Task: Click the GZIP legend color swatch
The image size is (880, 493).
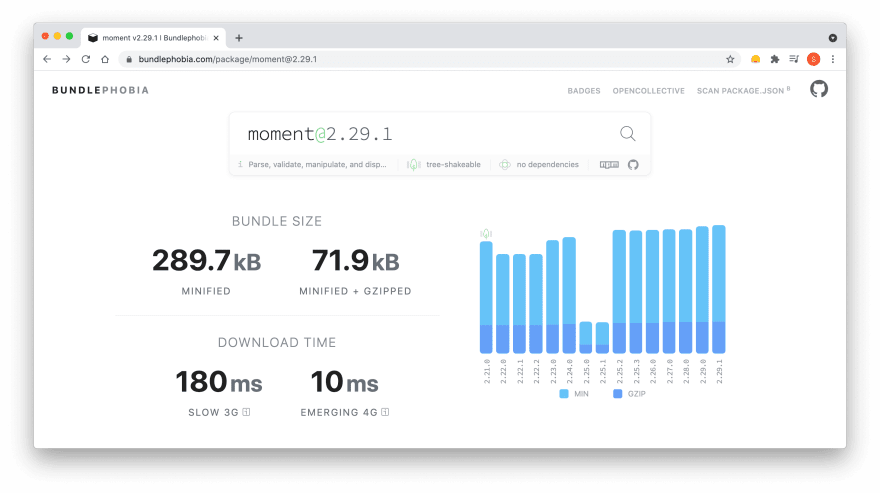Action: tap(617, 394)
